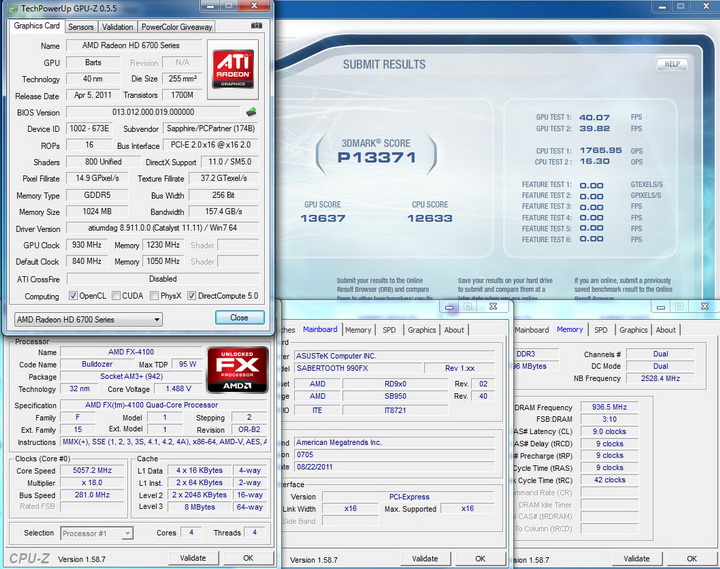Click the chipset name RD9x0
This screenshot has width=720, height=569.
click(x=395, y=383)
